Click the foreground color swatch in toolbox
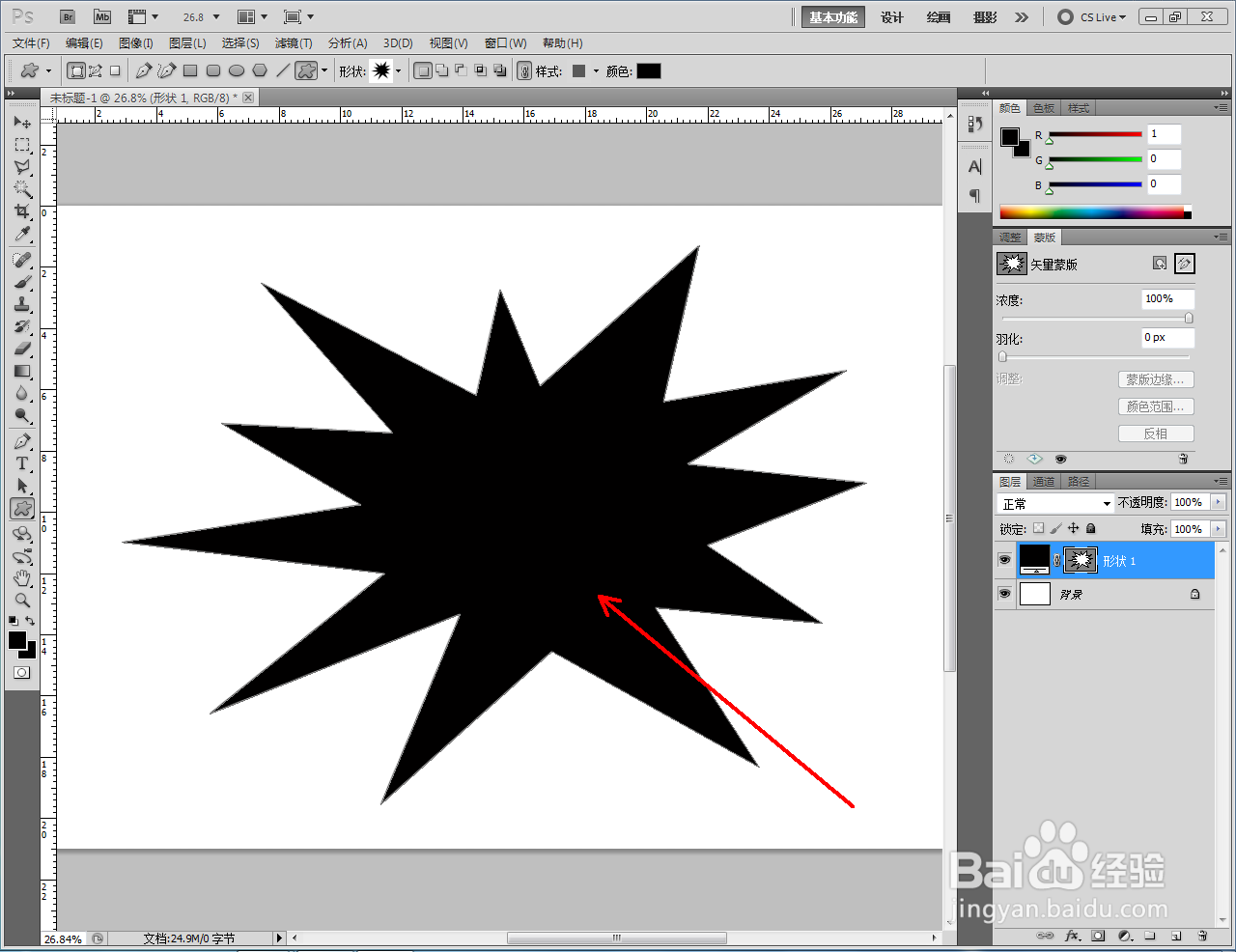 [x=17, y=640]
